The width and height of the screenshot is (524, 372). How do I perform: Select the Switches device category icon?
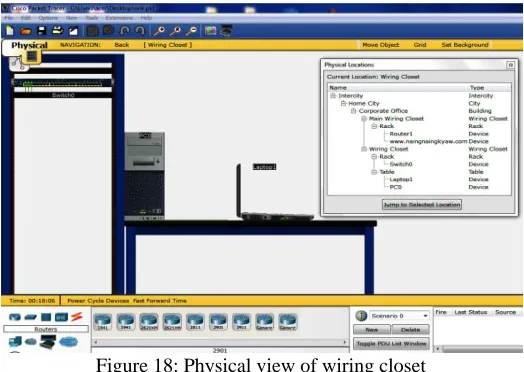30,317
